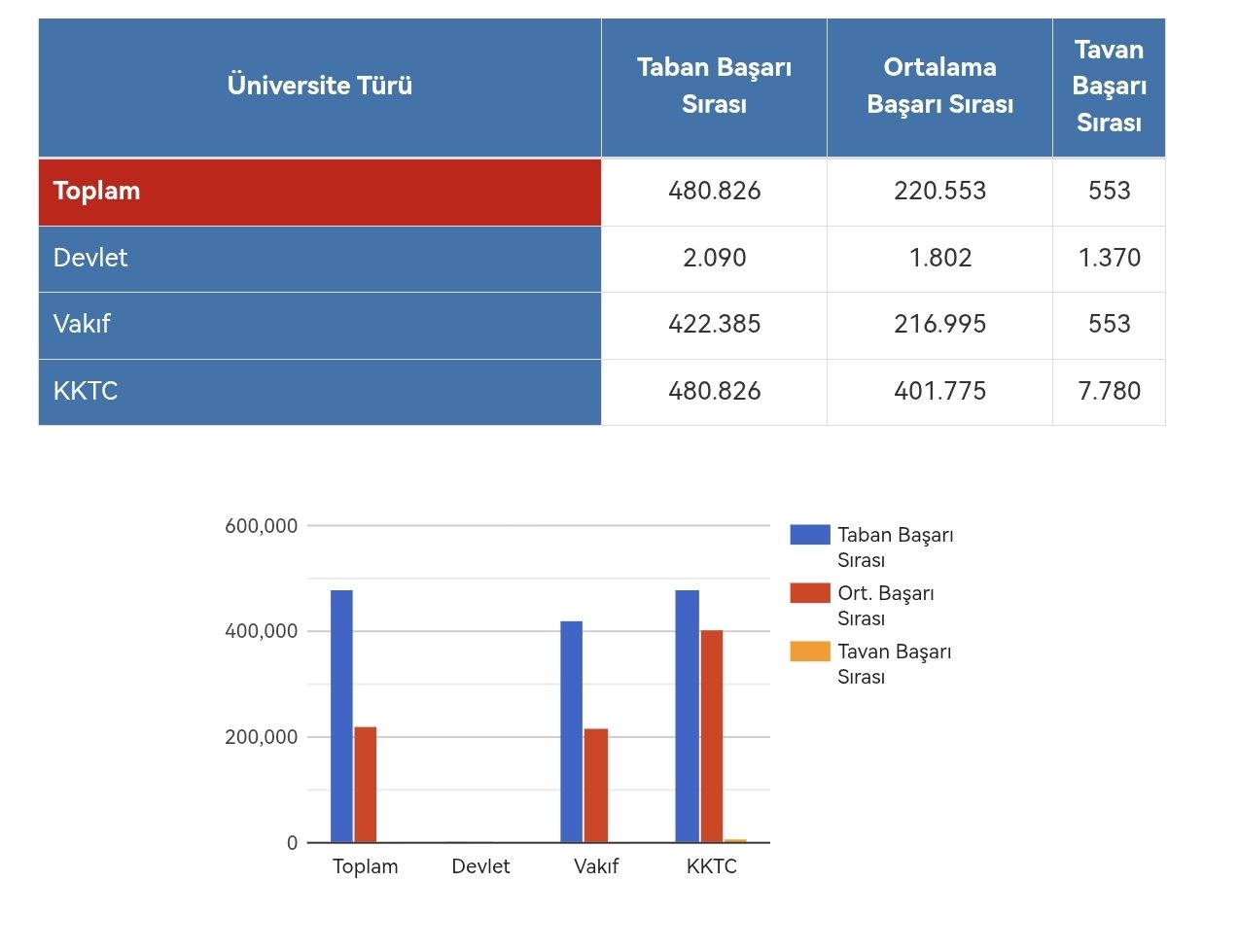Click the "Taban Başarı Sırası" legend label
This screenshot has width=1239, height=952.
[896, 547]
